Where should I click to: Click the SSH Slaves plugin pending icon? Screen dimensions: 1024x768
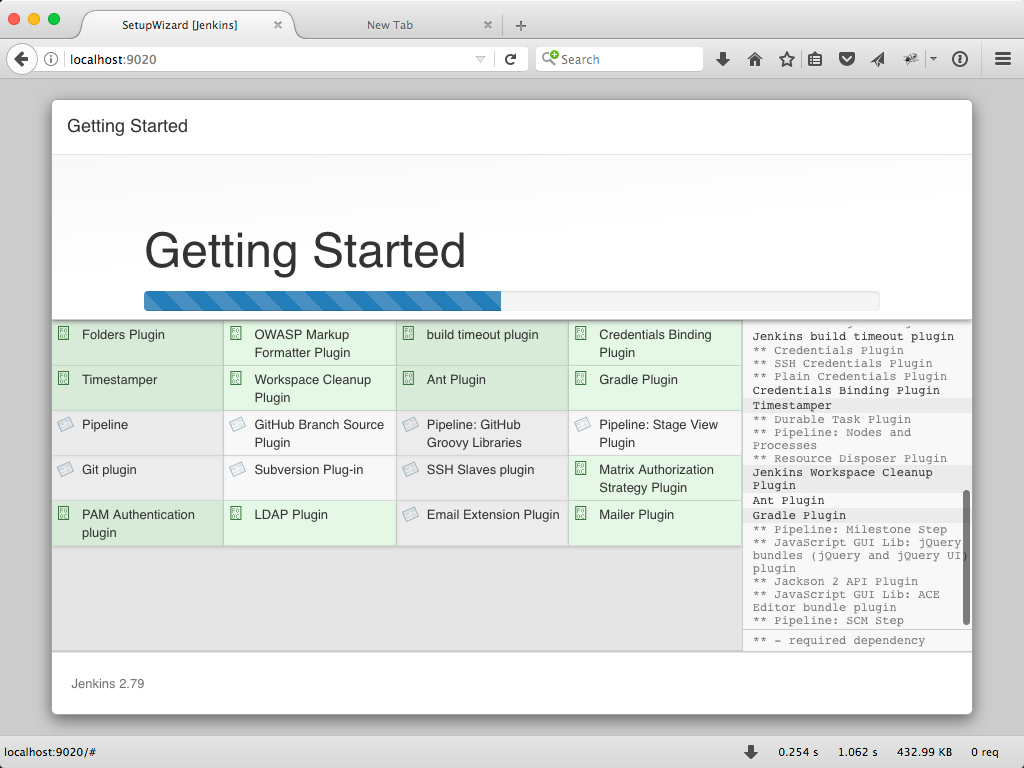409,470
